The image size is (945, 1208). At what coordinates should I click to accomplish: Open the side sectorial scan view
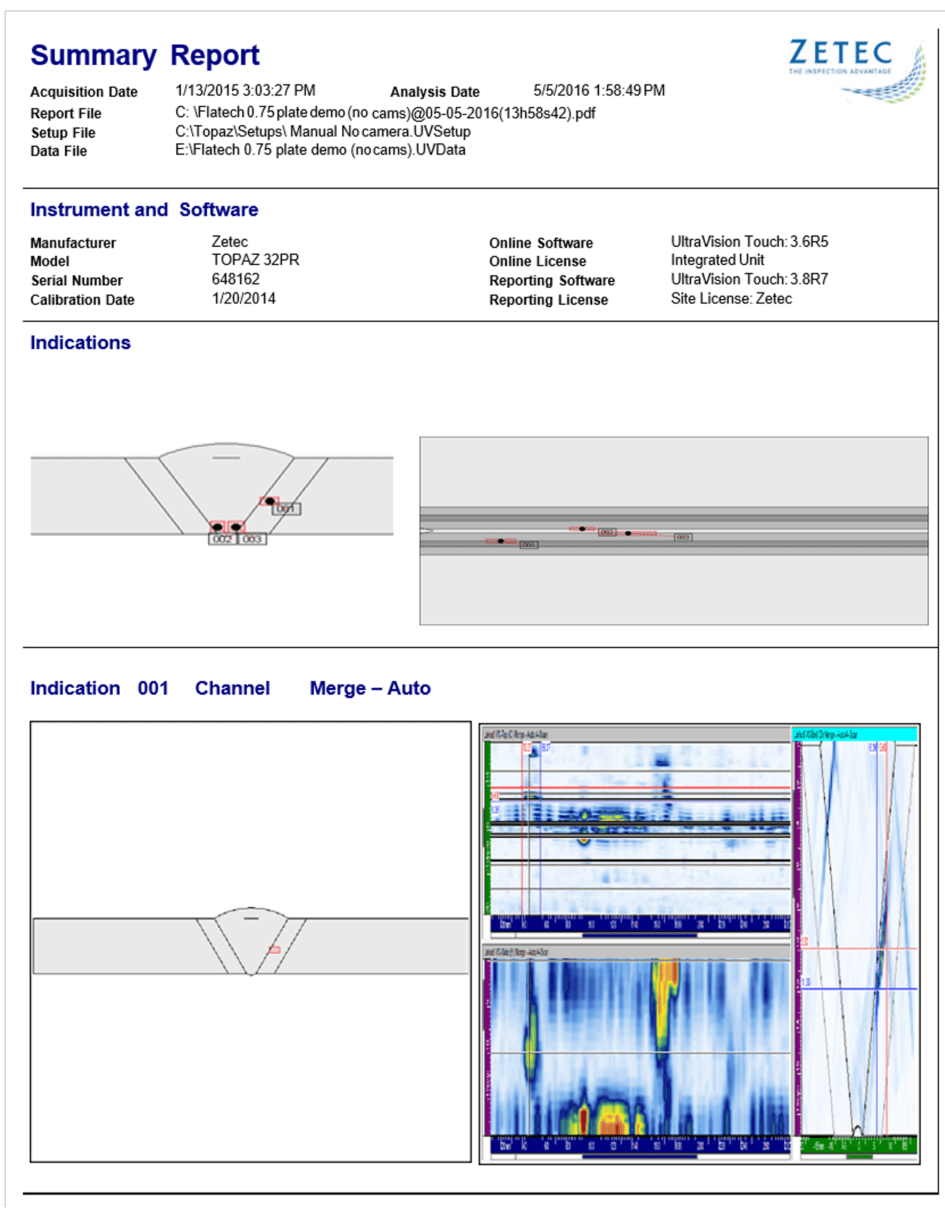pyautogui.click(x=857, y=942)
